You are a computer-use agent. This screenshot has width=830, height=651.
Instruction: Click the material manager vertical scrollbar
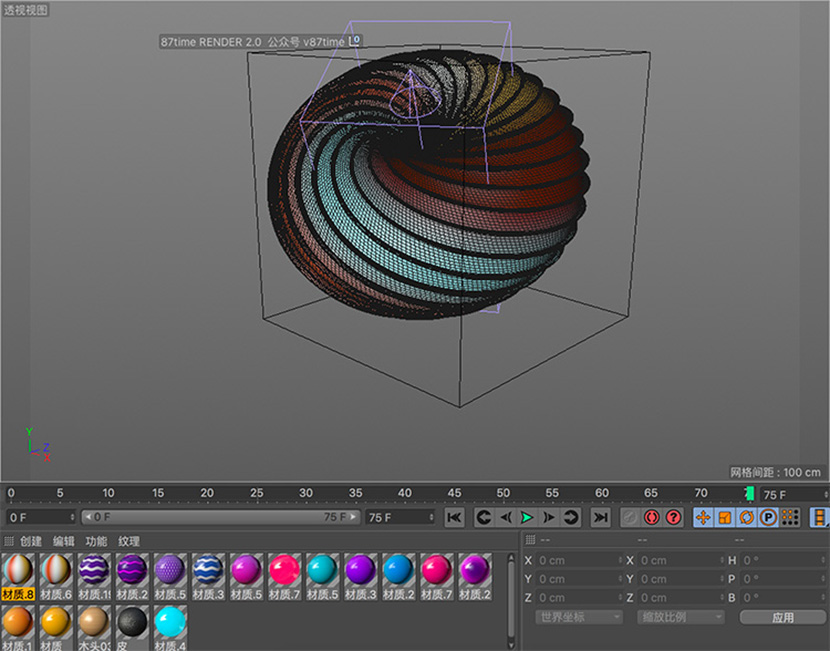point(511,601)
